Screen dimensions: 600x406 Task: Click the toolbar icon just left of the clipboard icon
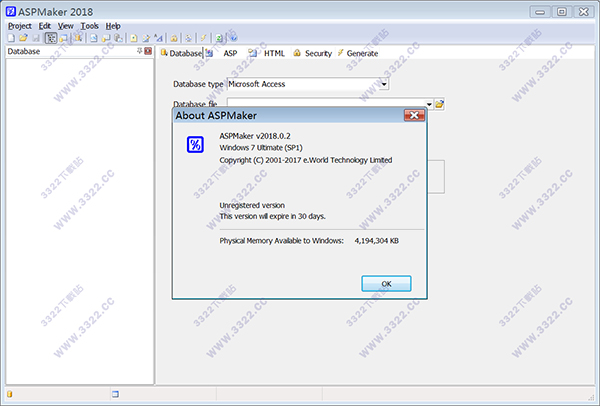point(106,38)
